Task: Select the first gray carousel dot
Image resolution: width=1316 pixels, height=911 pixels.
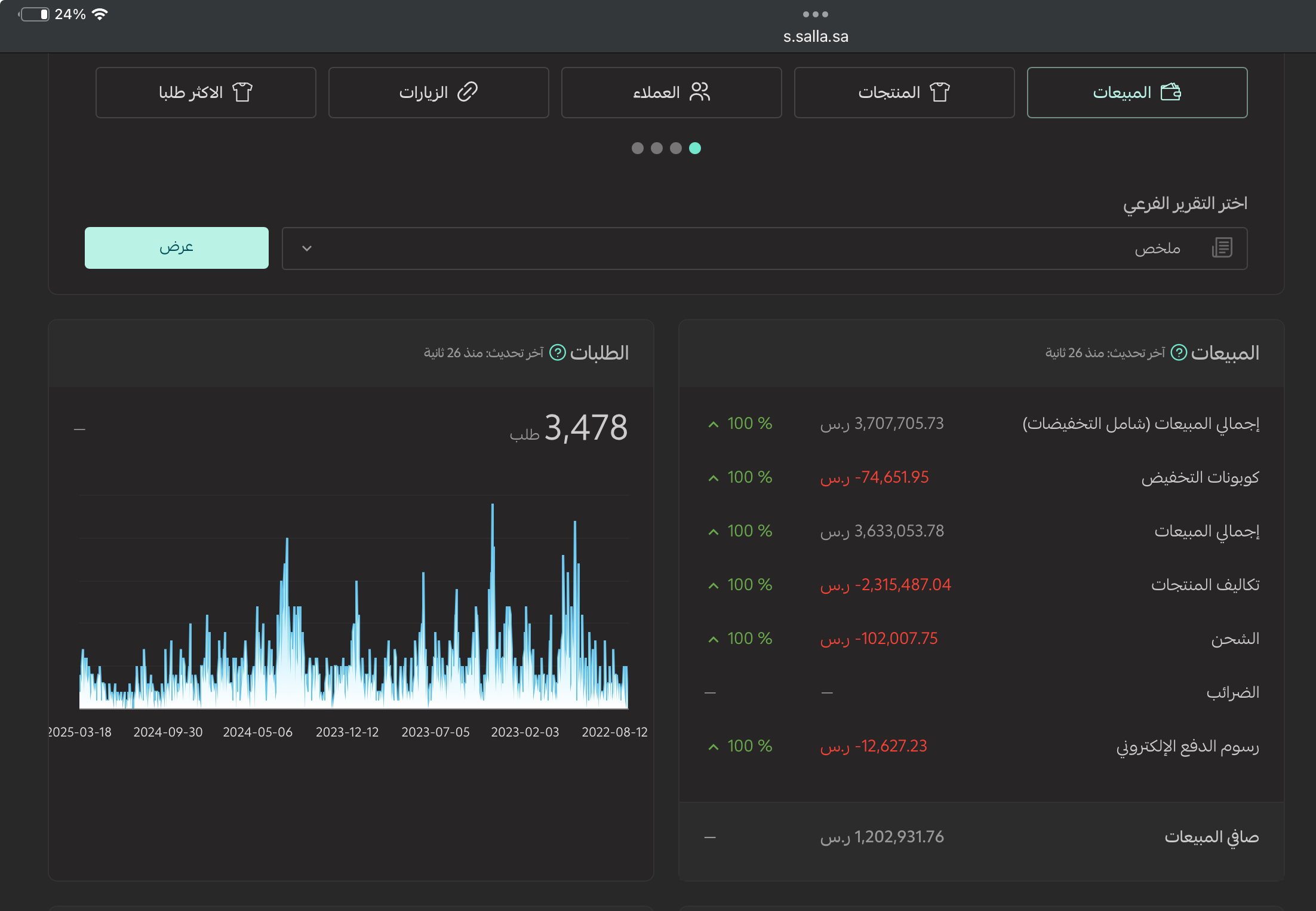Action: (x=637, y=148)
